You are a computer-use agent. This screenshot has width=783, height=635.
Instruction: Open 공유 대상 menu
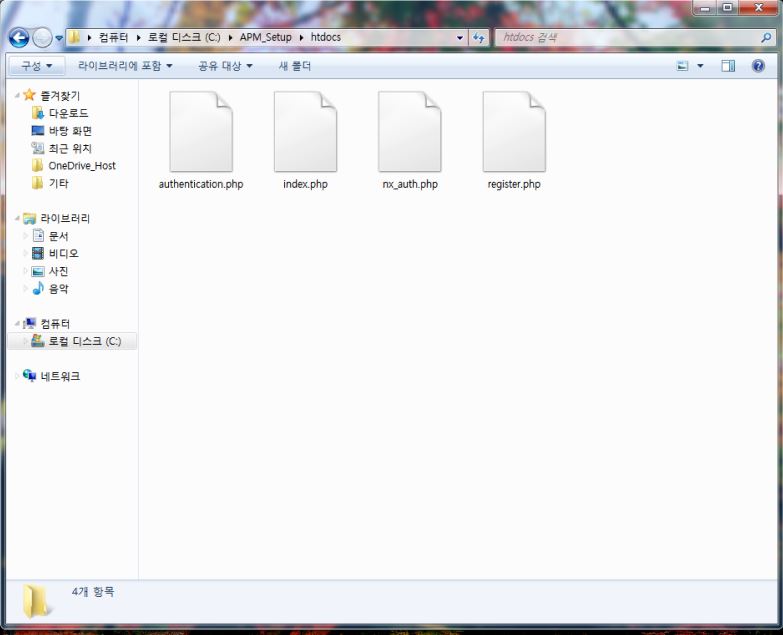coord(225,66)
